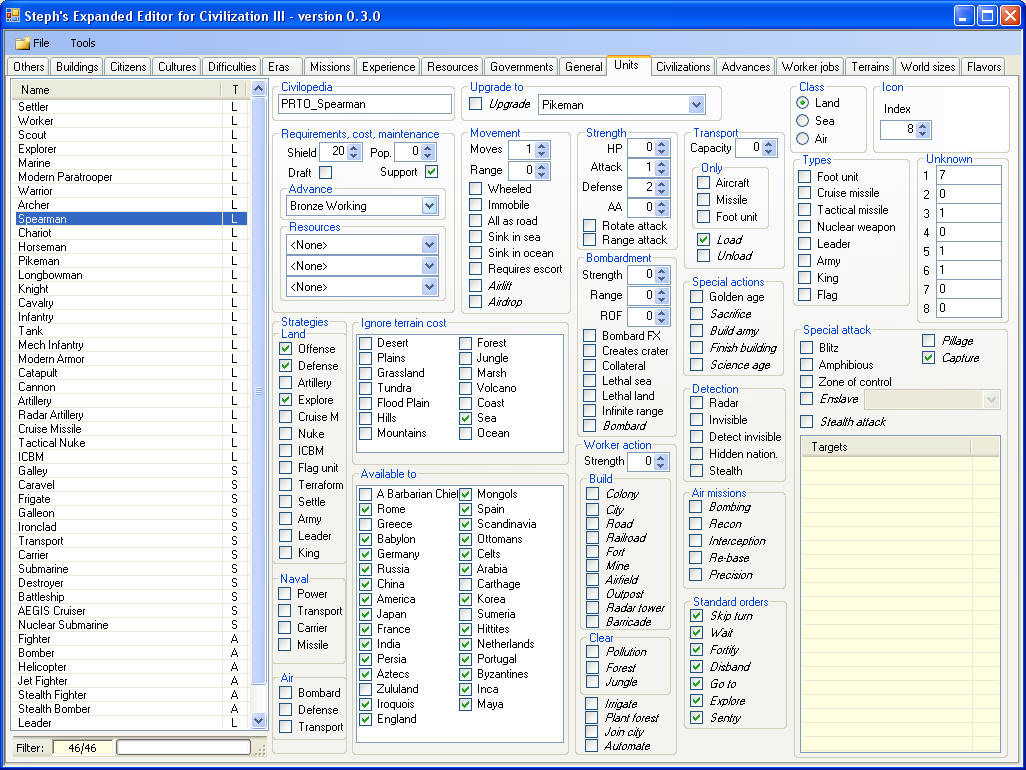Viewport: 1026px width, 770px height.
Task: Adjust the Icon Index stepper
Action: click(923, 130)
